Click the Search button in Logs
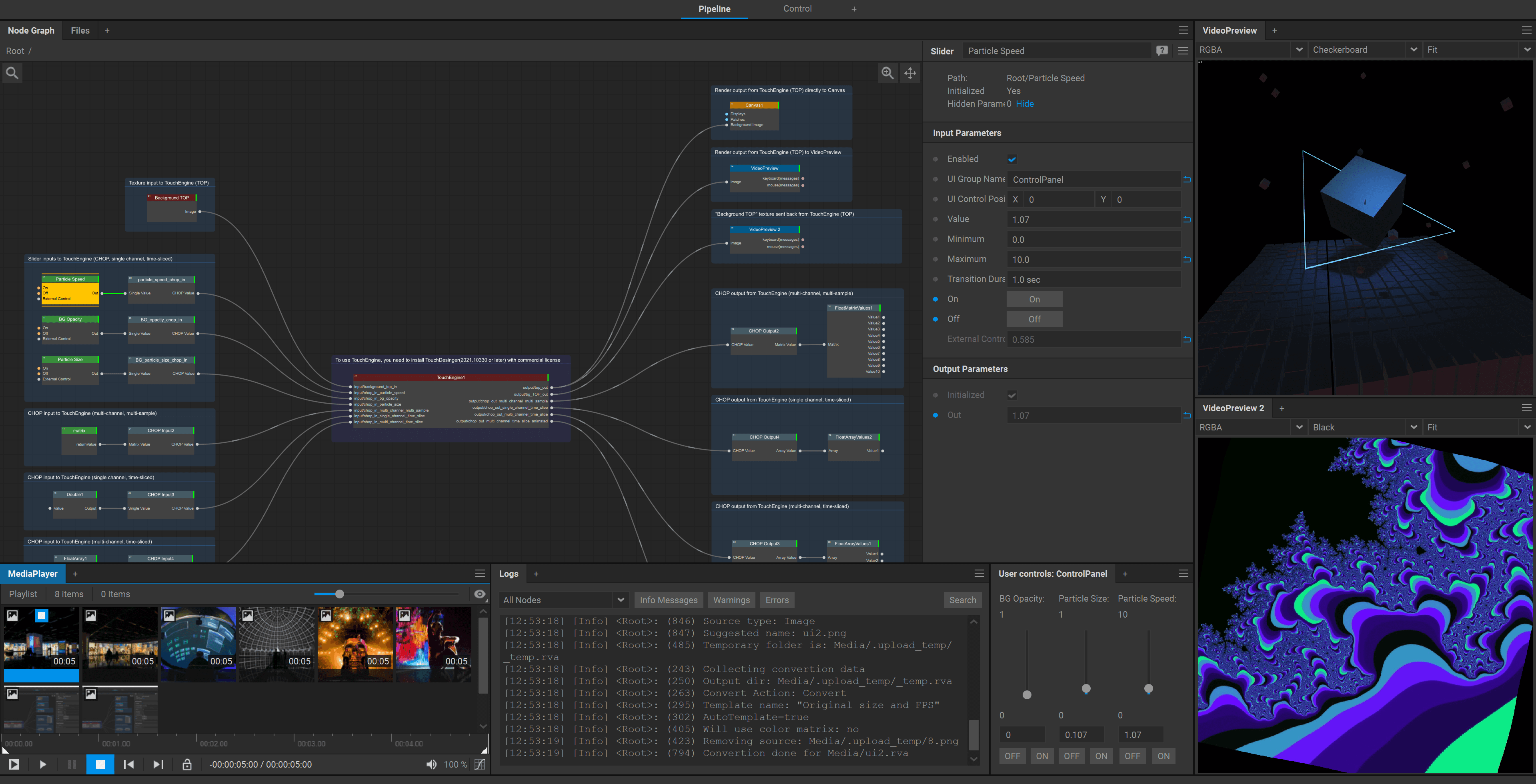The height and width of the screenshot is (784, 1536). point(962,600)
